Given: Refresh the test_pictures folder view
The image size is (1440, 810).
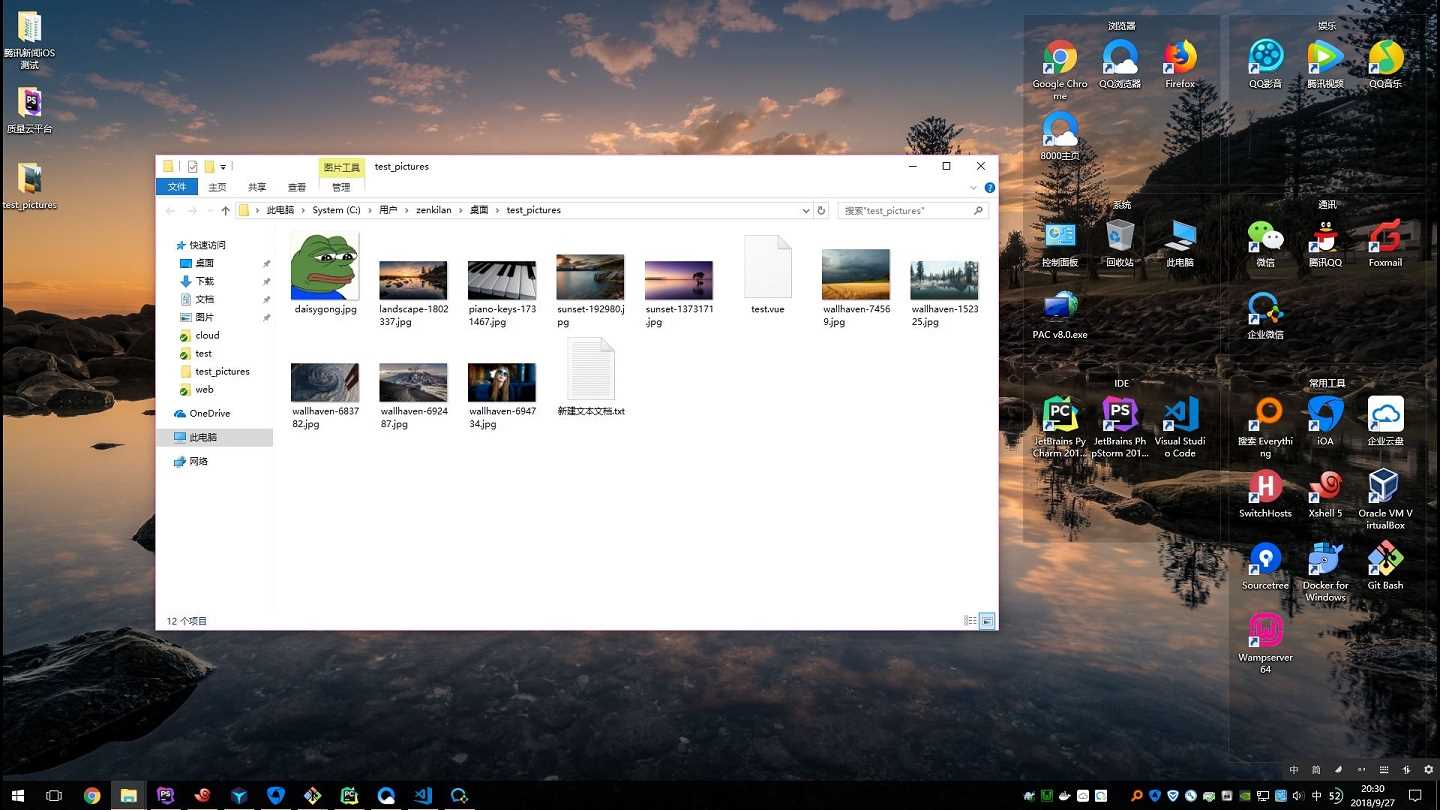Looking at the screenshot, I should 821,210.
